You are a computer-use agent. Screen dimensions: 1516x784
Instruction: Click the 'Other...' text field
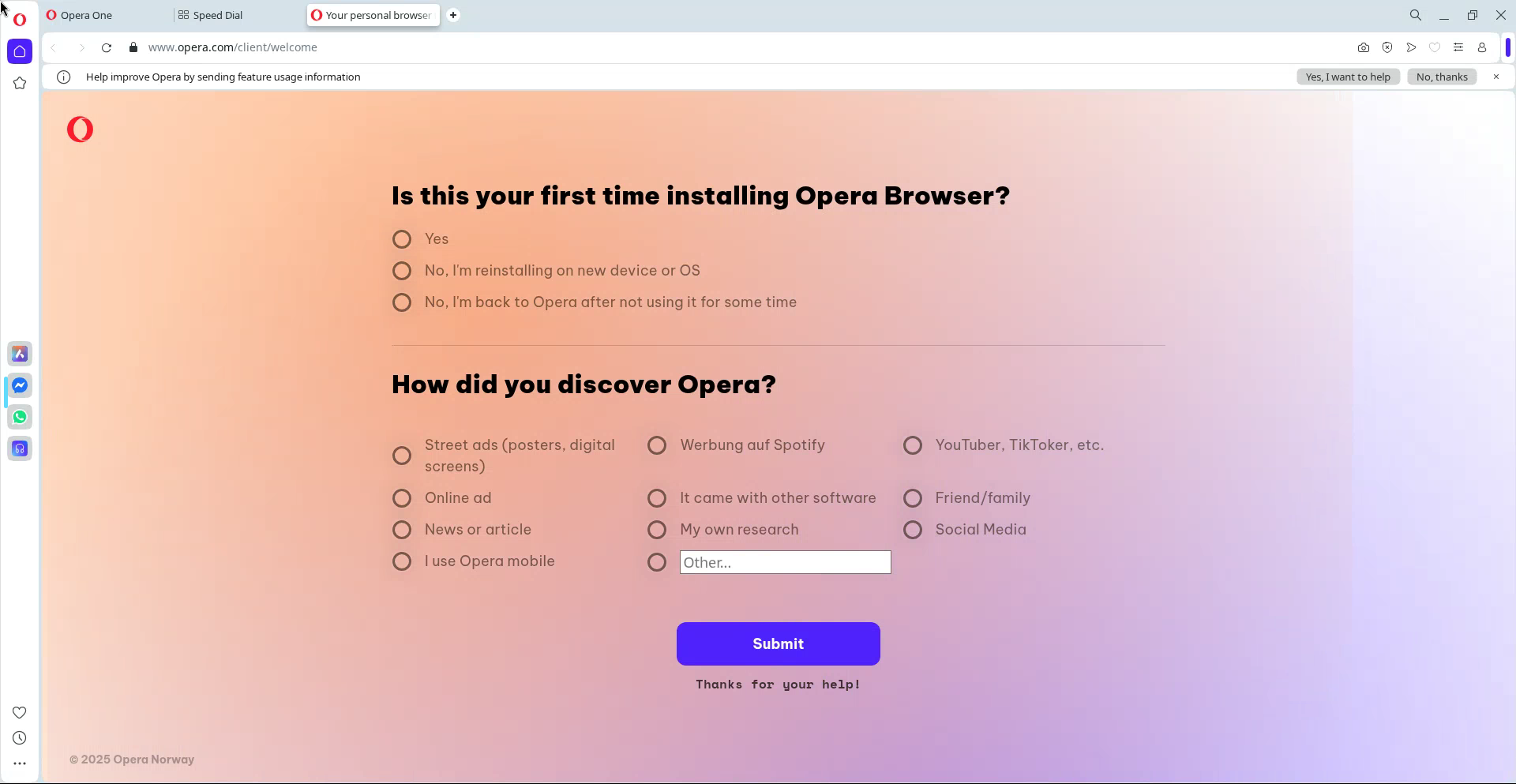click(785, 562)
